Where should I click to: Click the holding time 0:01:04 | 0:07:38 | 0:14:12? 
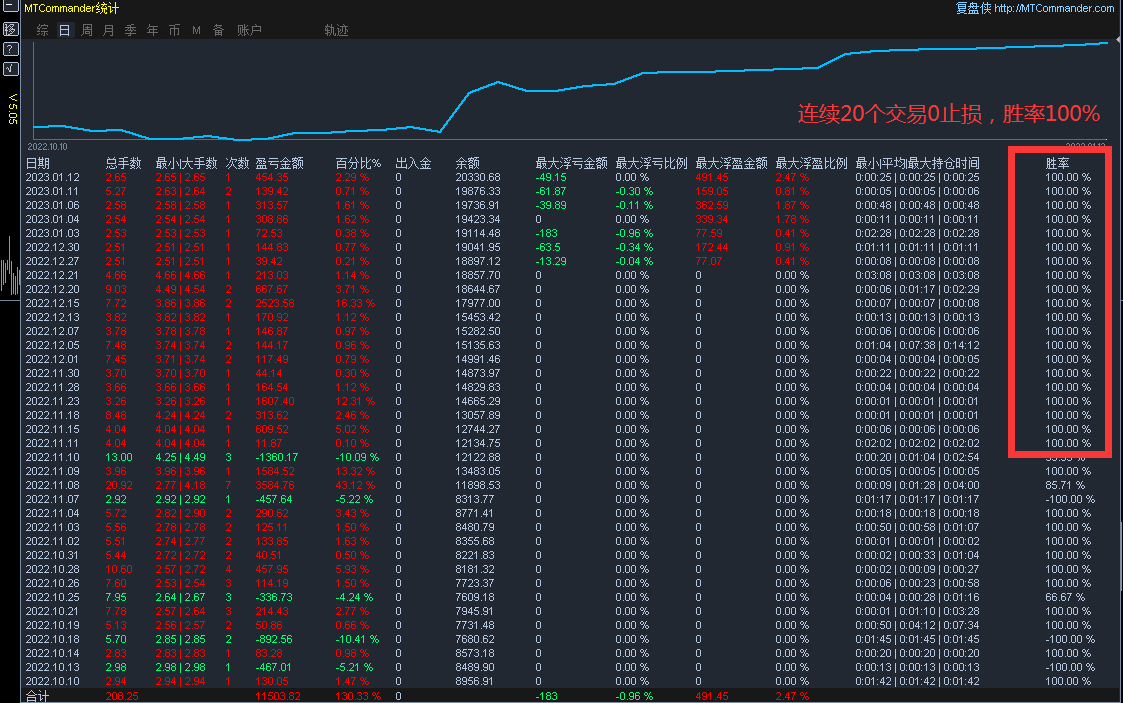click(x=917, y=345)
